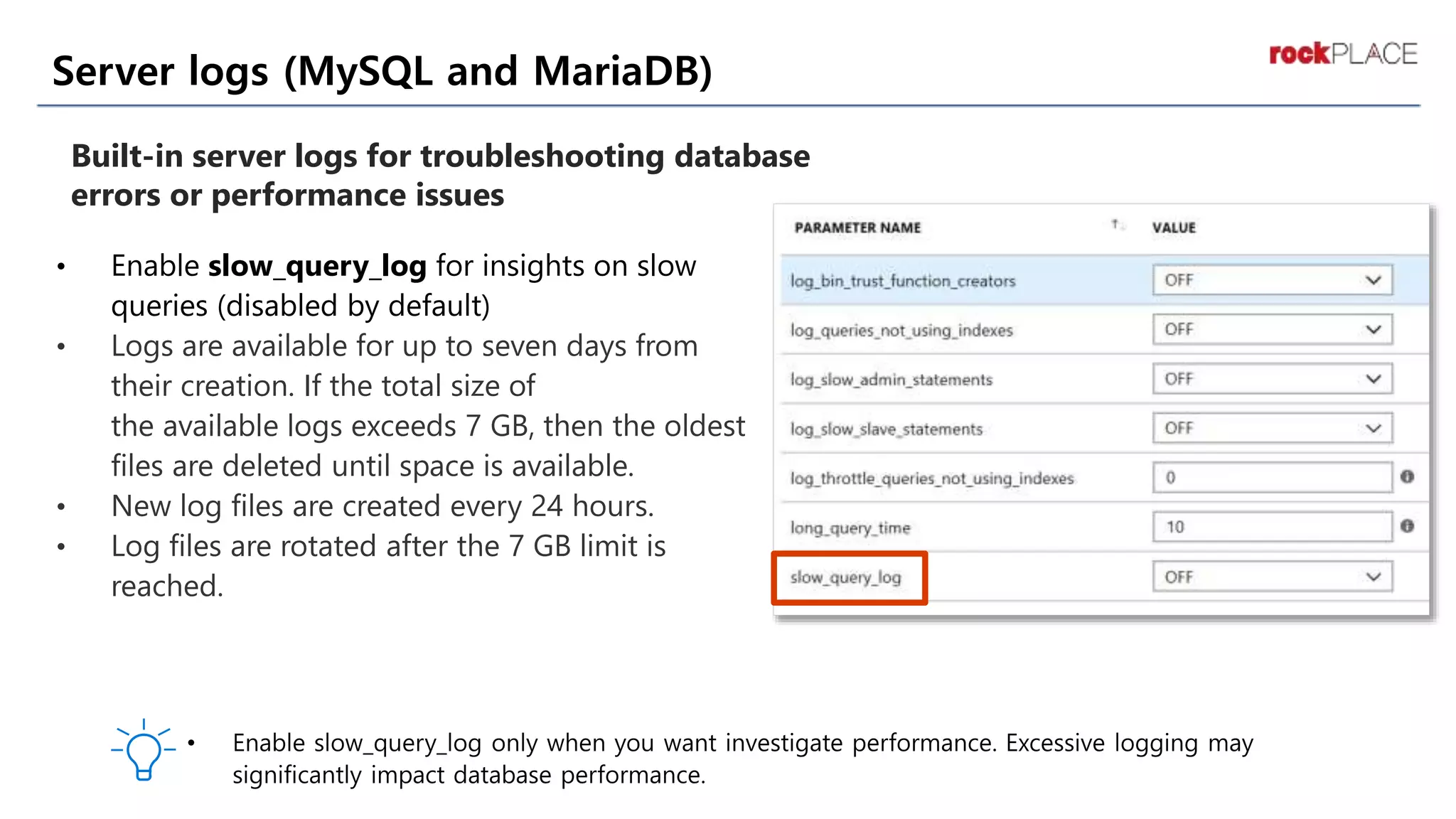Click the bold slow_query_log bullet text
The image size is (1456, 819).
[317, 266]
